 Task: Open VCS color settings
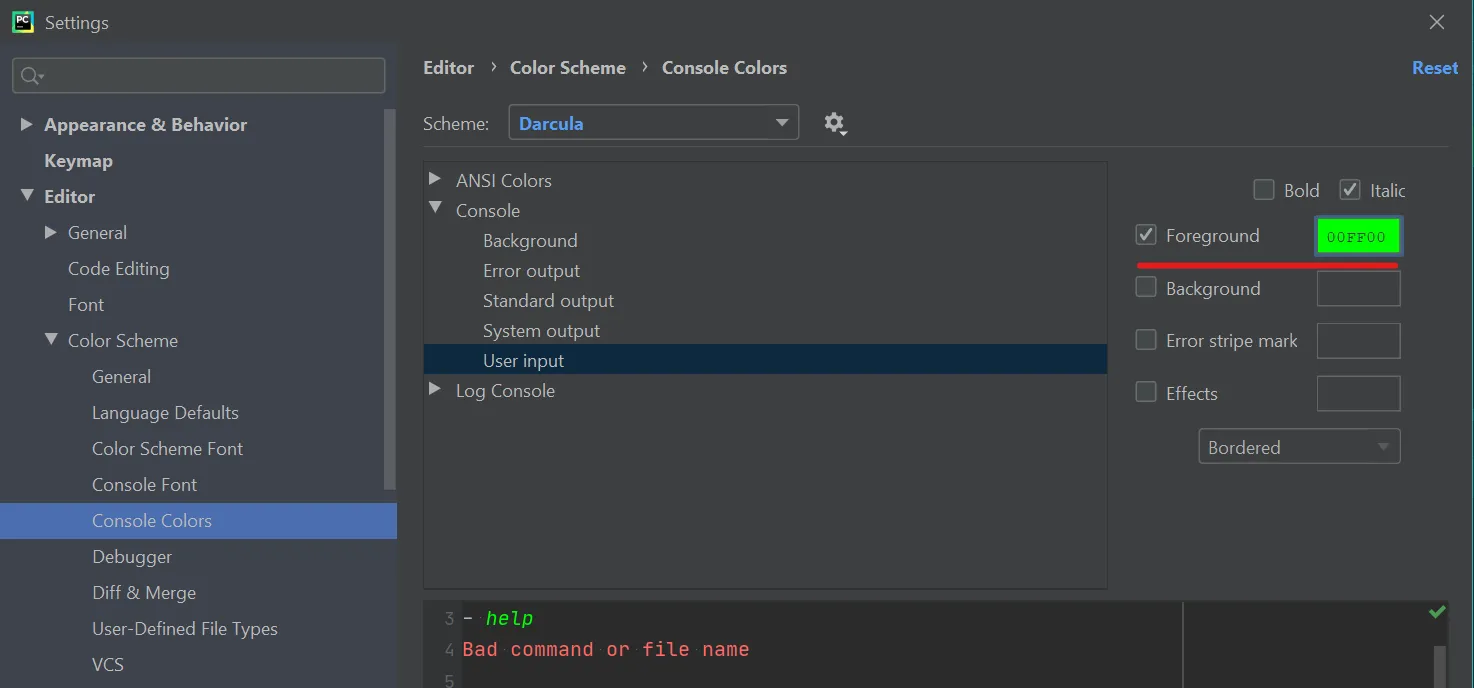point(108,664)
